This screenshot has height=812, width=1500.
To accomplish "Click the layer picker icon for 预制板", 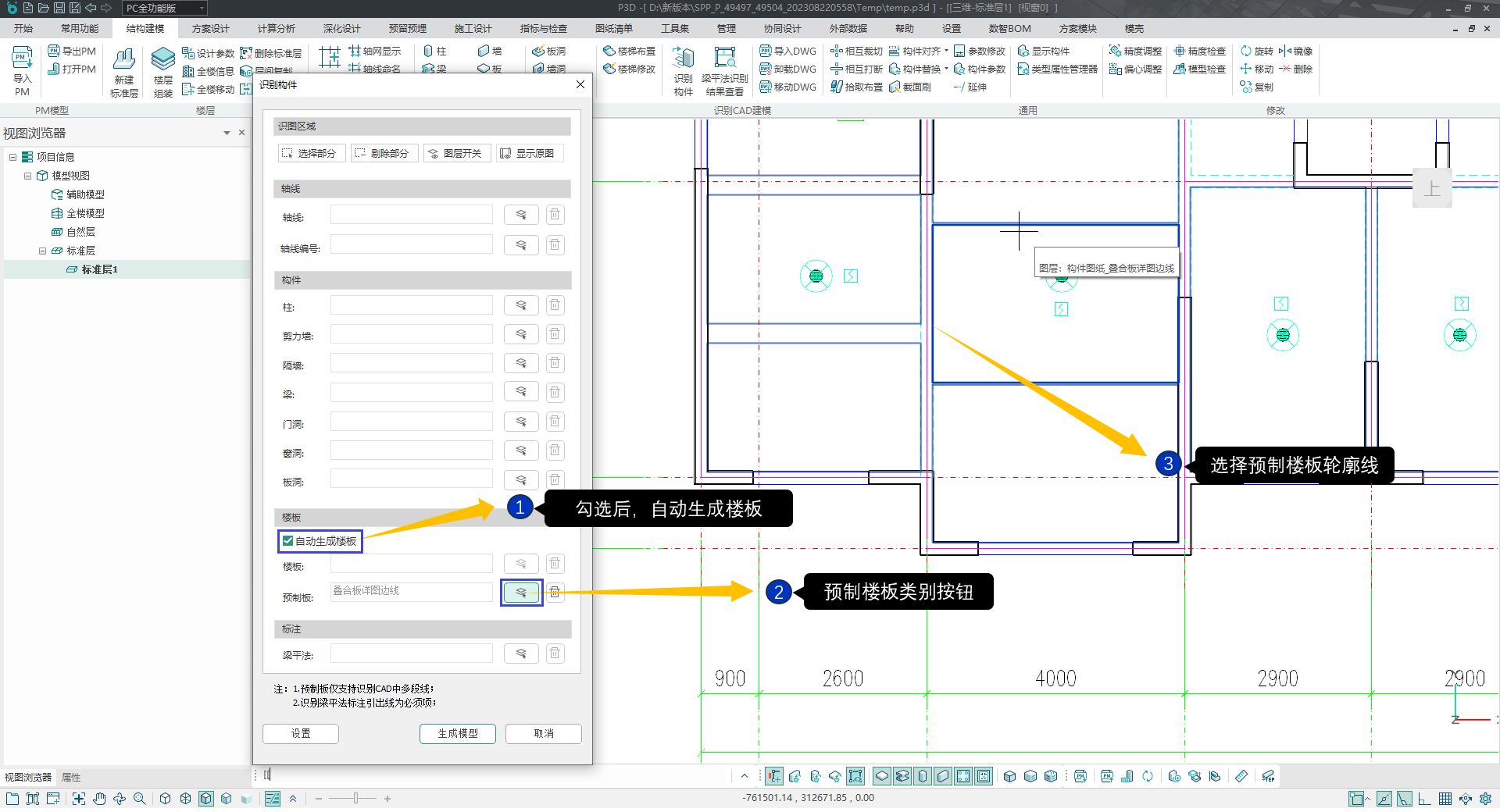I will [x=521, y=593].
